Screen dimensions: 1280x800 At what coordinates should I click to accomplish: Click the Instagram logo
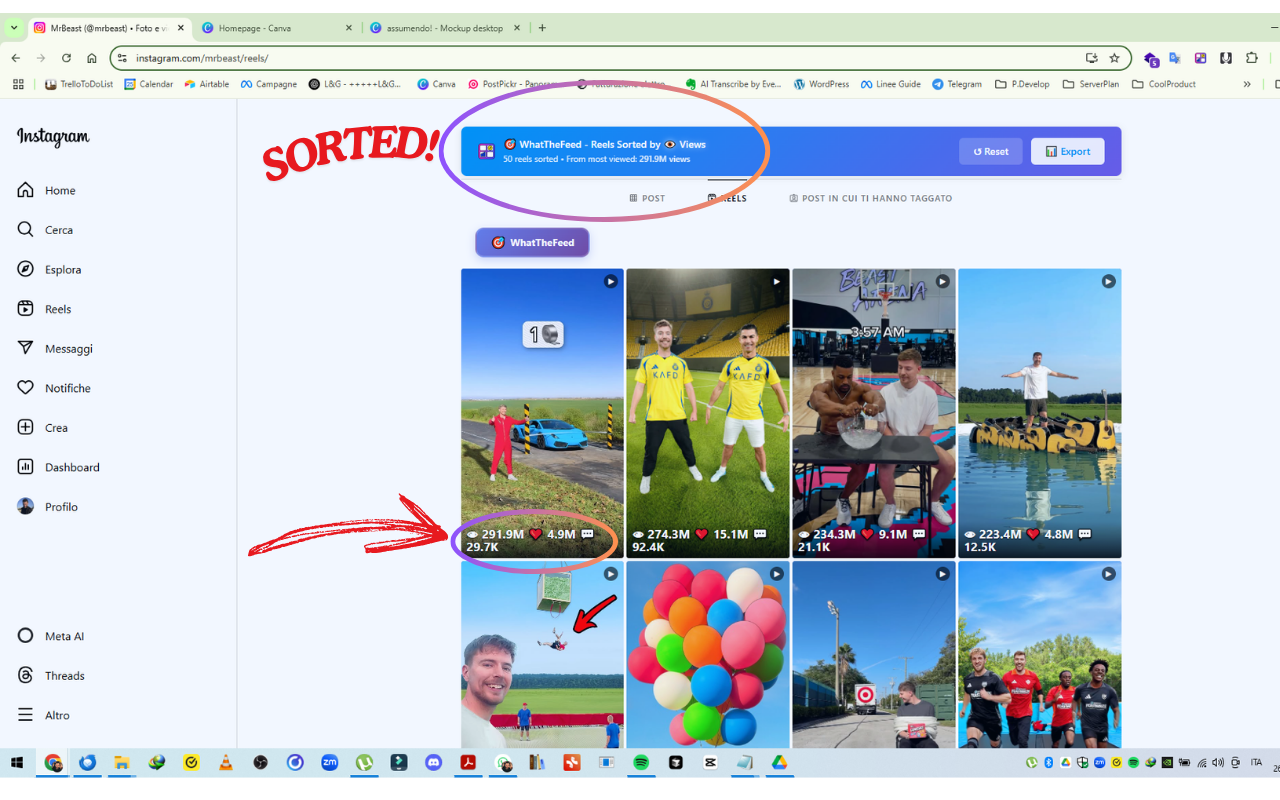pos(53,137)
